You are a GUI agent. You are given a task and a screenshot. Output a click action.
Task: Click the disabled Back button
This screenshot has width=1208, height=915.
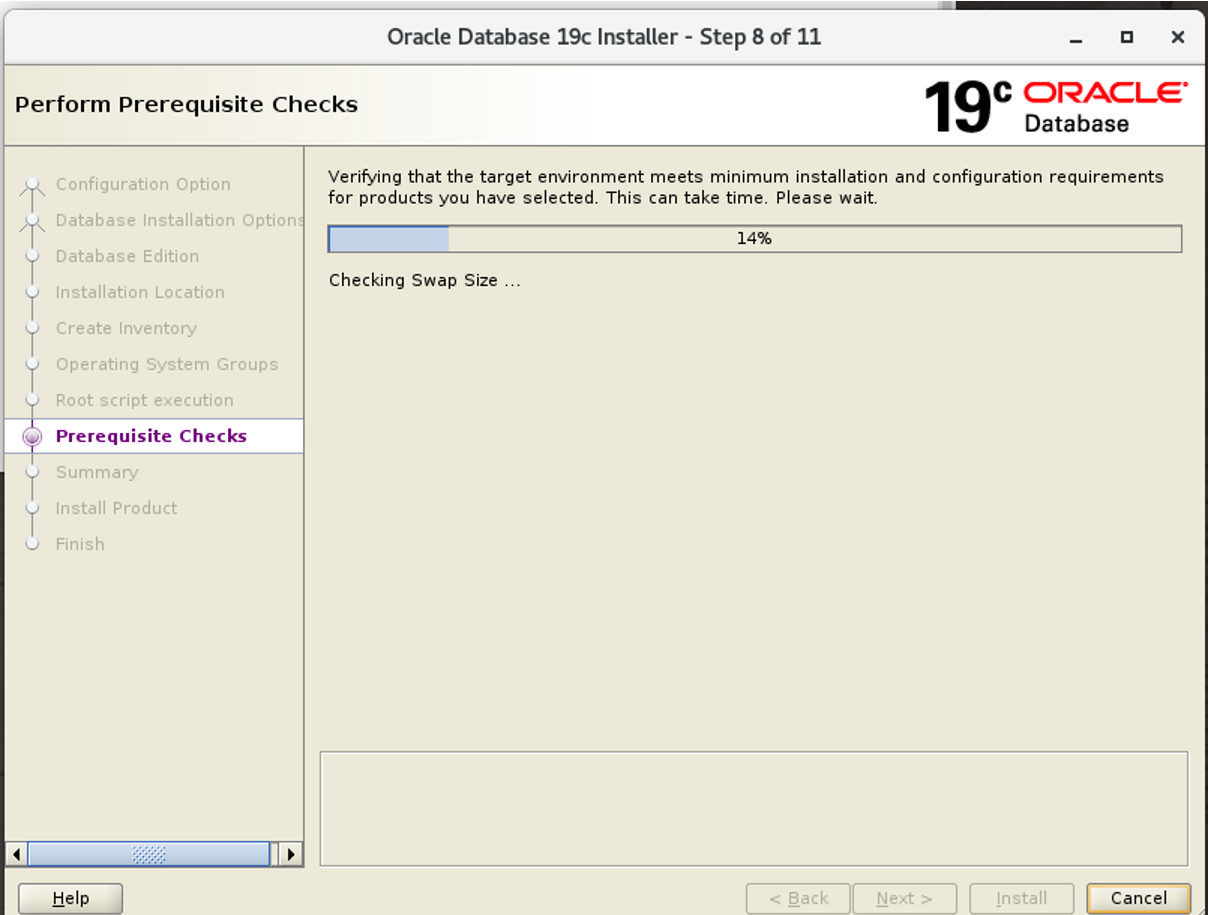798,898
